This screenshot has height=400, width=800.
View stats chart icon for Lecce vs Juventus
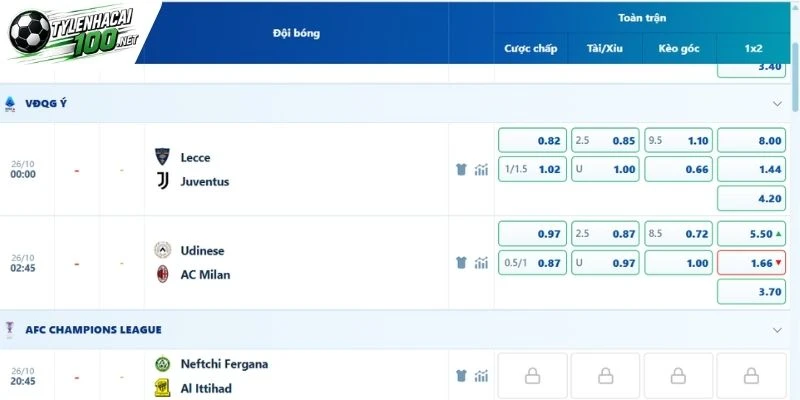(481, 169)
